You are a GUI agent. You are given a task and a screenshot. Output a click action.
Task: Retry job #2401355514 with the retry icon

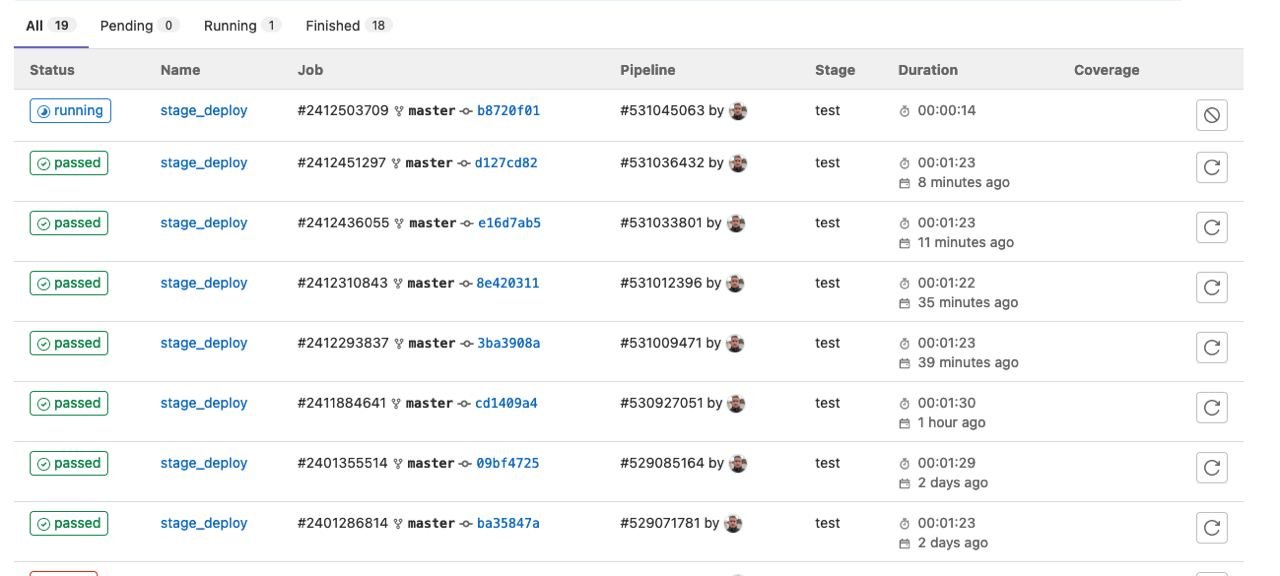tap(1211, 467)
